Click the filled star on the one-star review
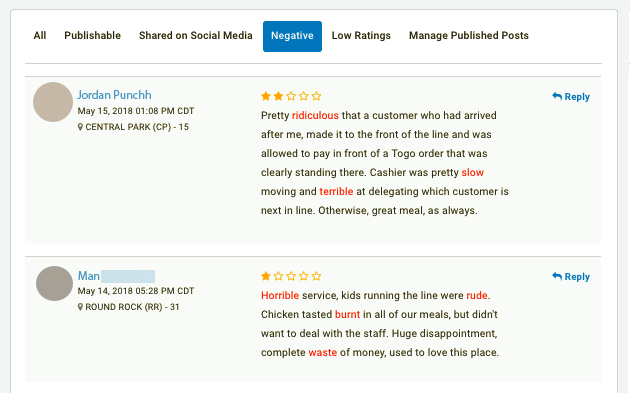The width and height of the screenshot is (630, 393). point(266,276)
